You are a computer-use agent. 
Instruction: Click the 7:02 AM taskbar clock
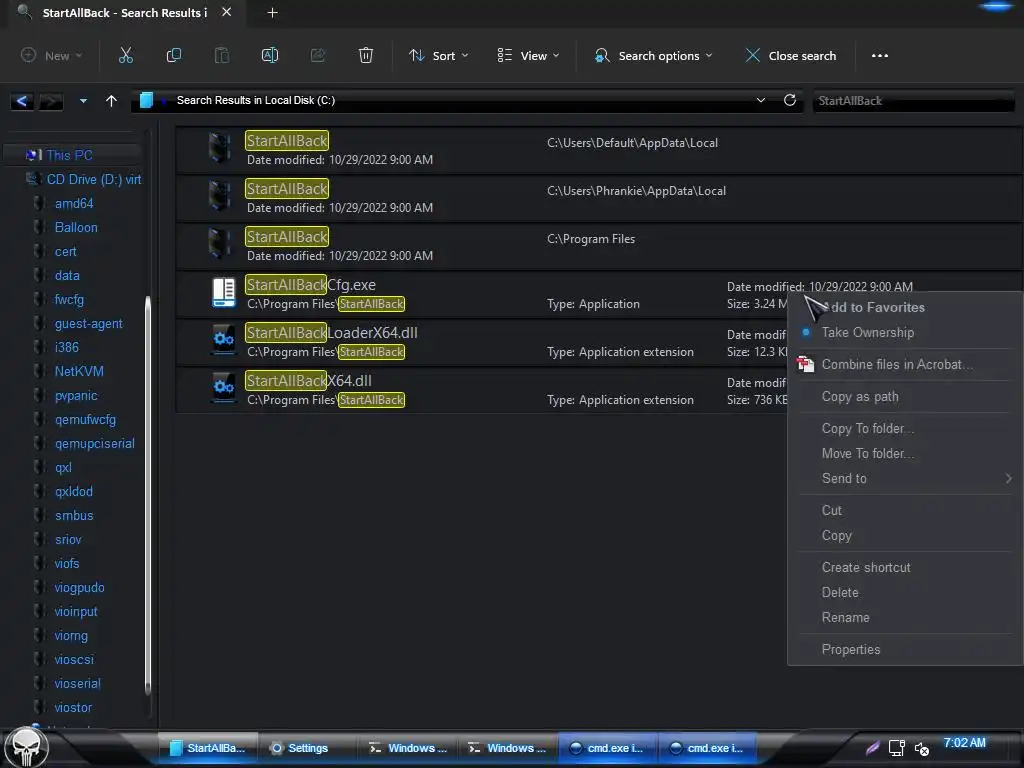tap(965, 743)
